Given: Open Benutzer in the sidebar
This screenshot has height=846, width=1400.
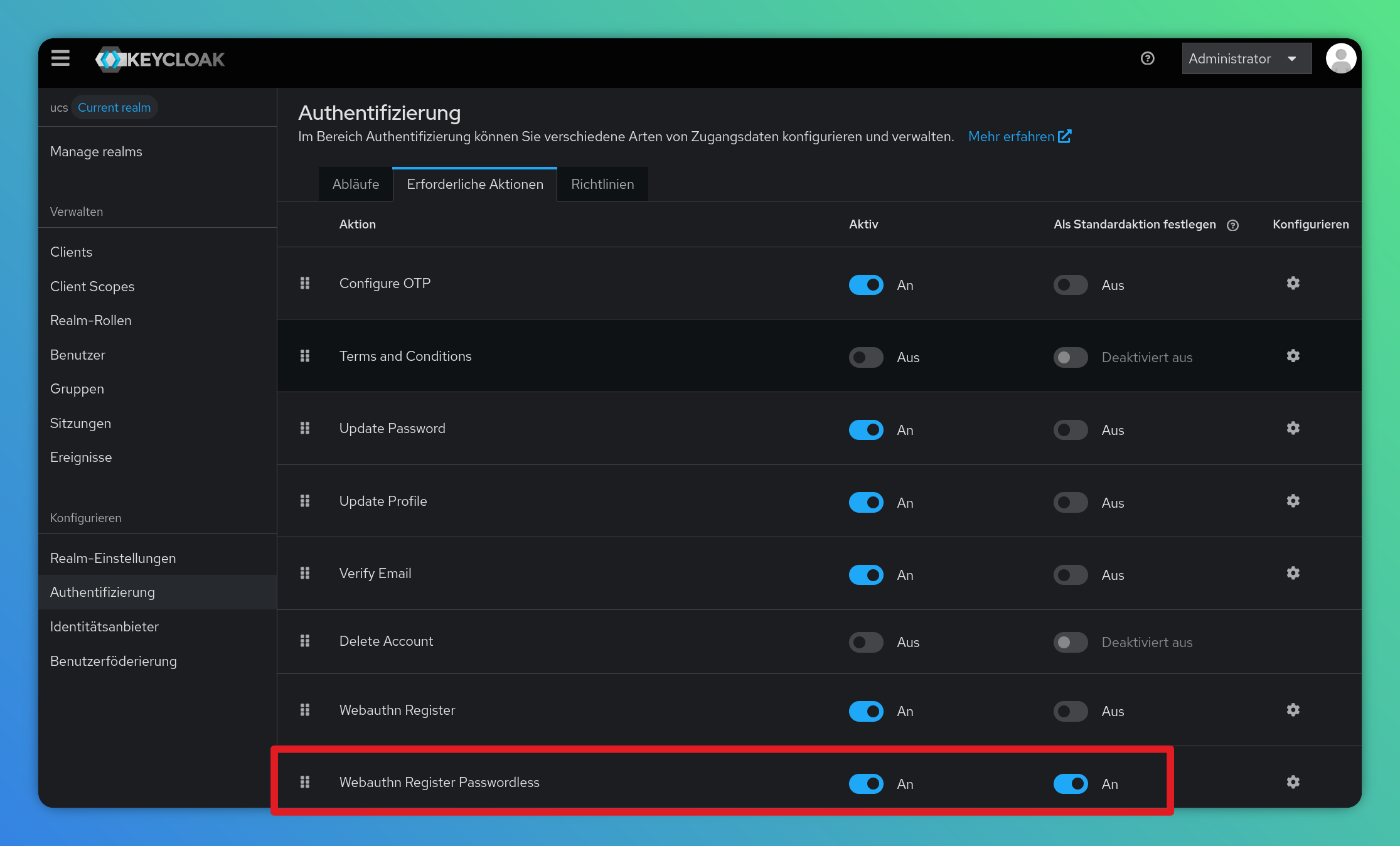Looking at the screenshot, I should point(78,355).
